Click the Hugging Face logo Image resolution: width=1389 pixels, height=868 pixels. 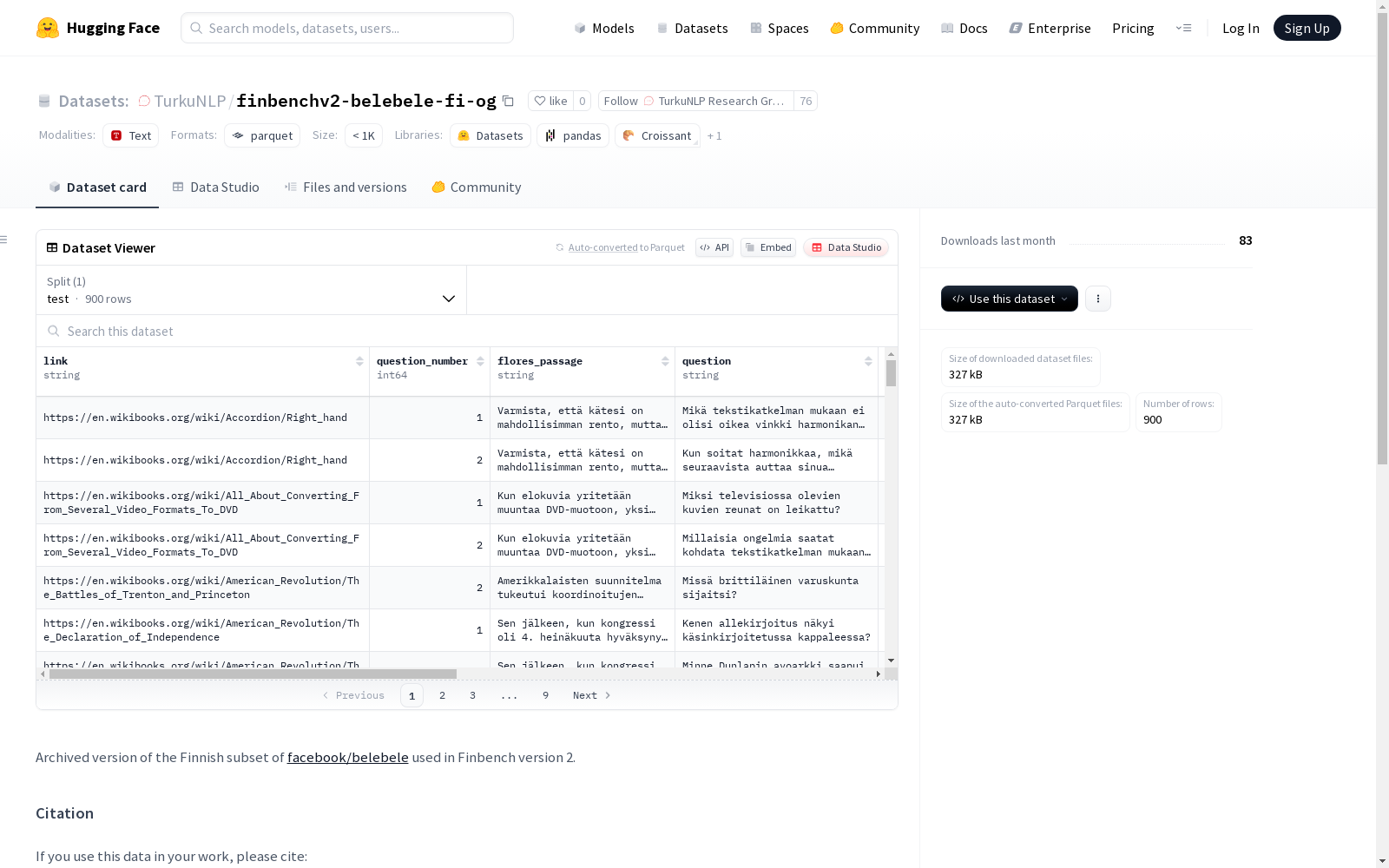[98, 28]
